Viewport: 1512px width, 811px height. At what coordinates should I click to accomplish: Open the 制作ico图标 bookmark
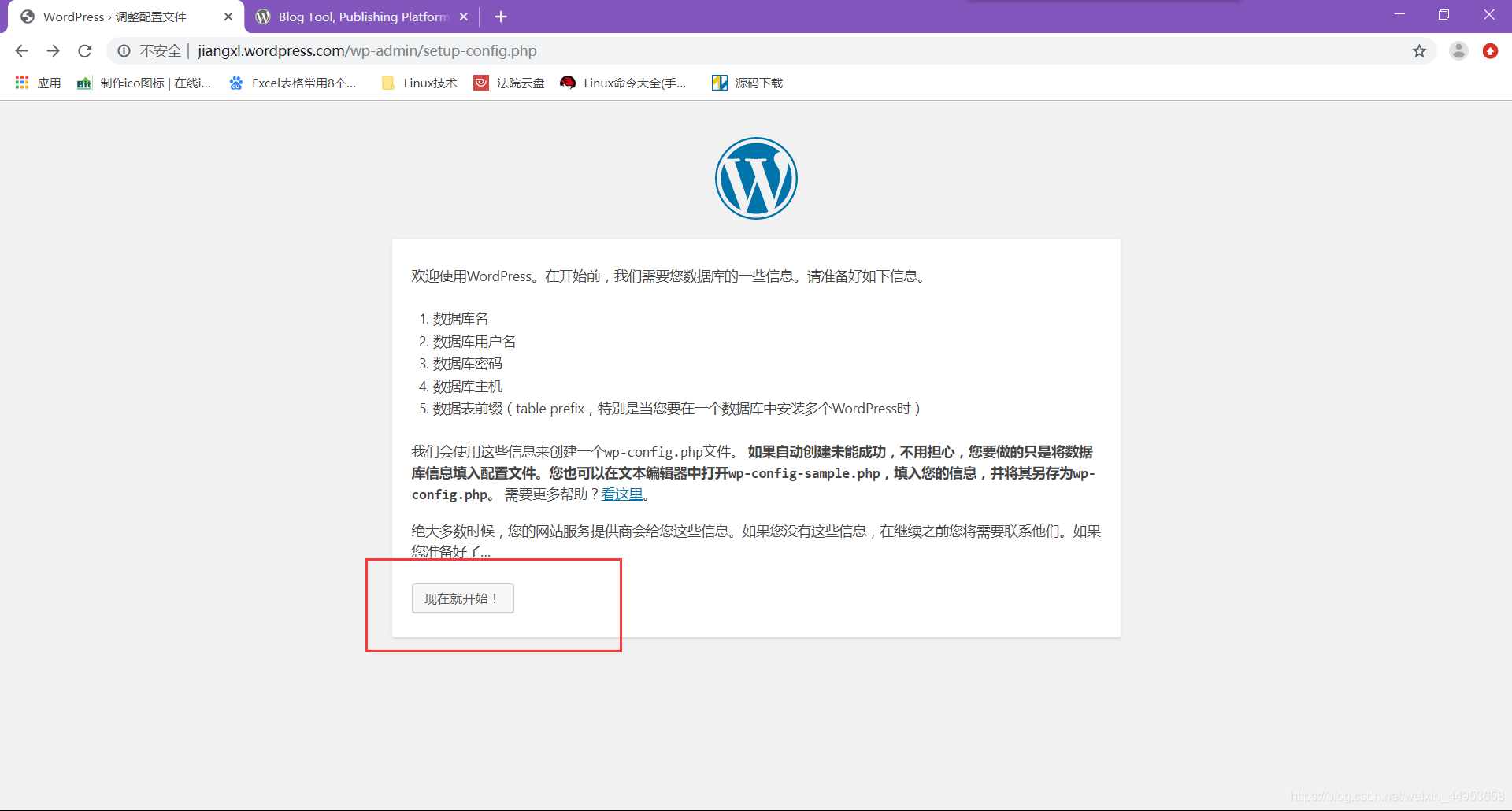[x=144, y=83]
